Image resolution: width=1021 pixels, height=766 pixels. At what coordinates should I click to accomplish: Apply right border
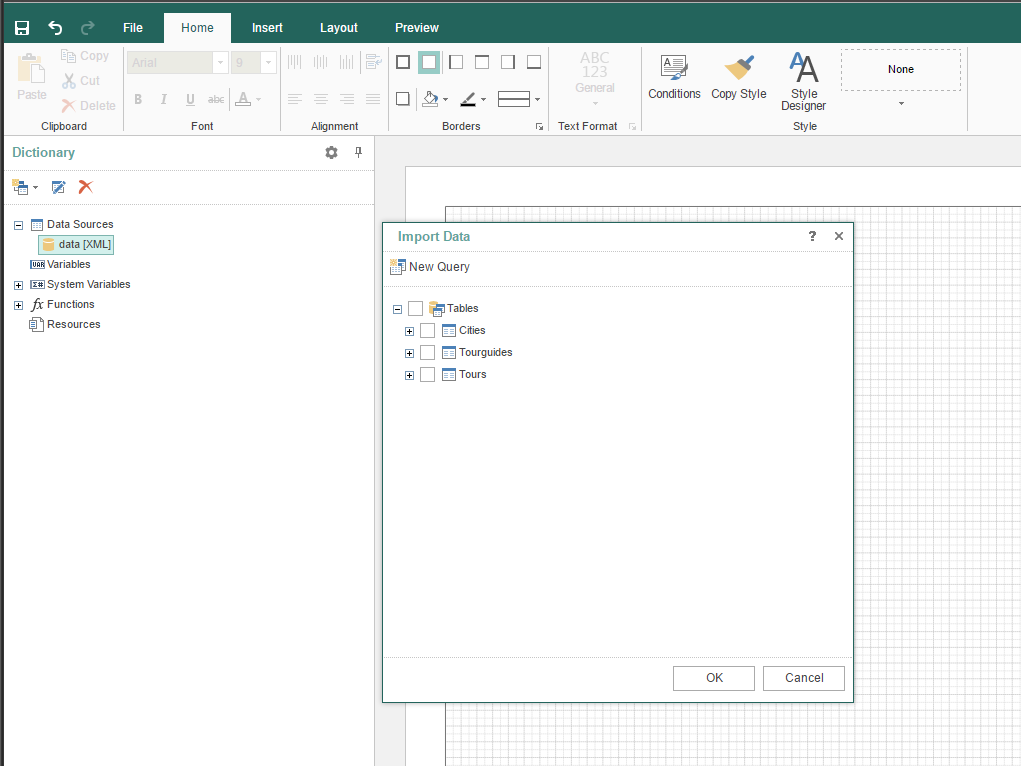coord(508,62)
